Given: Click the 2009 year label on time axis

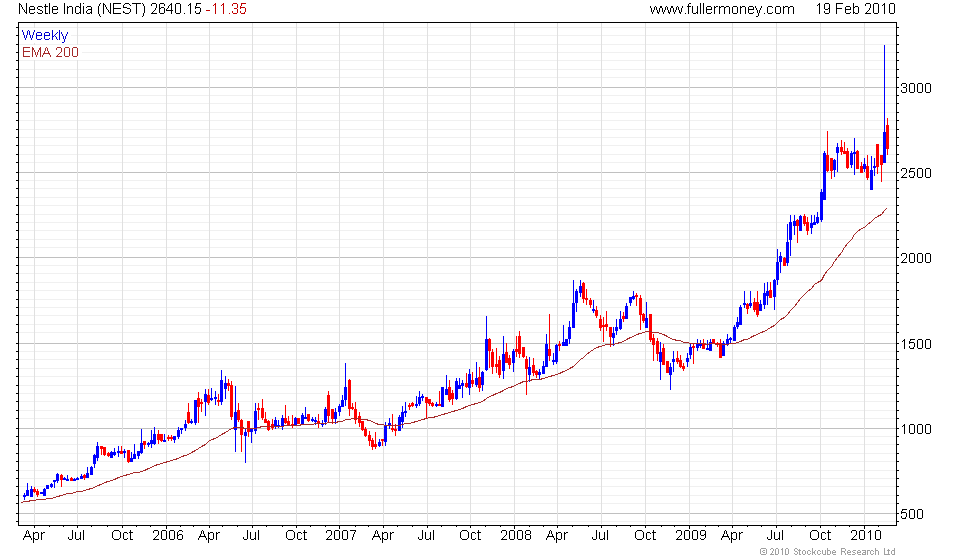Looking at the screenshot, I should pos(690,536).
